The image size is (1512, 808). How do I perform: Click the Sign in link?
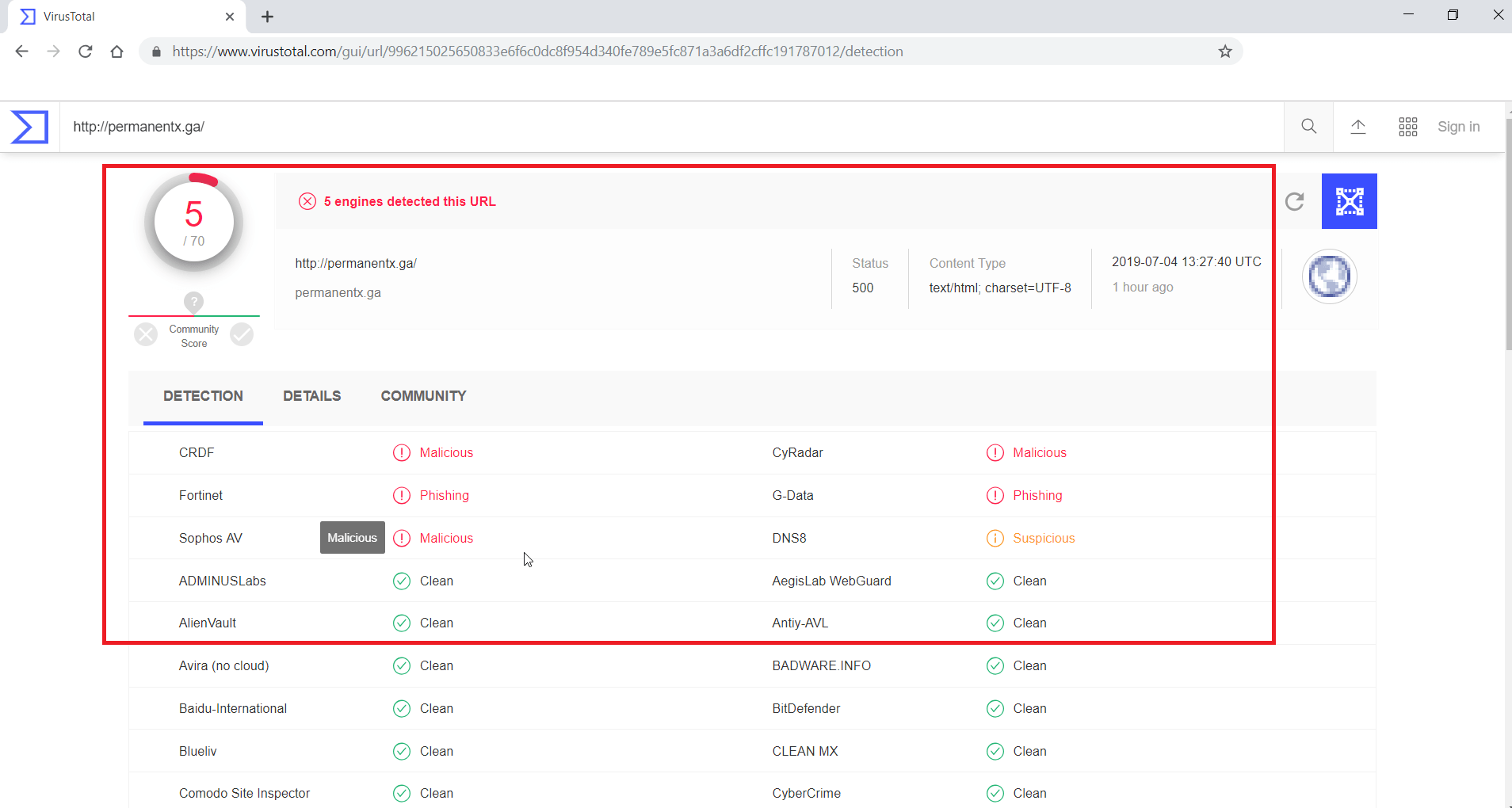click(1459, 127)
